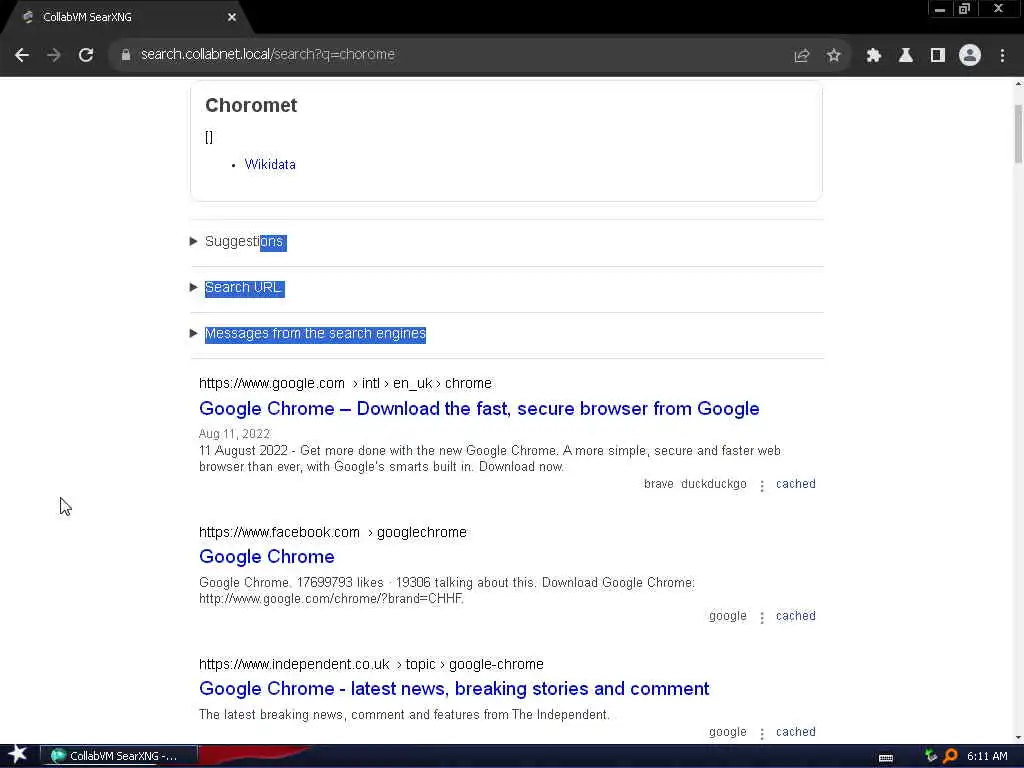Open the Independent Google Chrome news result
Image resolution: width=1024 pixels, height=768 pixels.
click(x=454, y=689)
